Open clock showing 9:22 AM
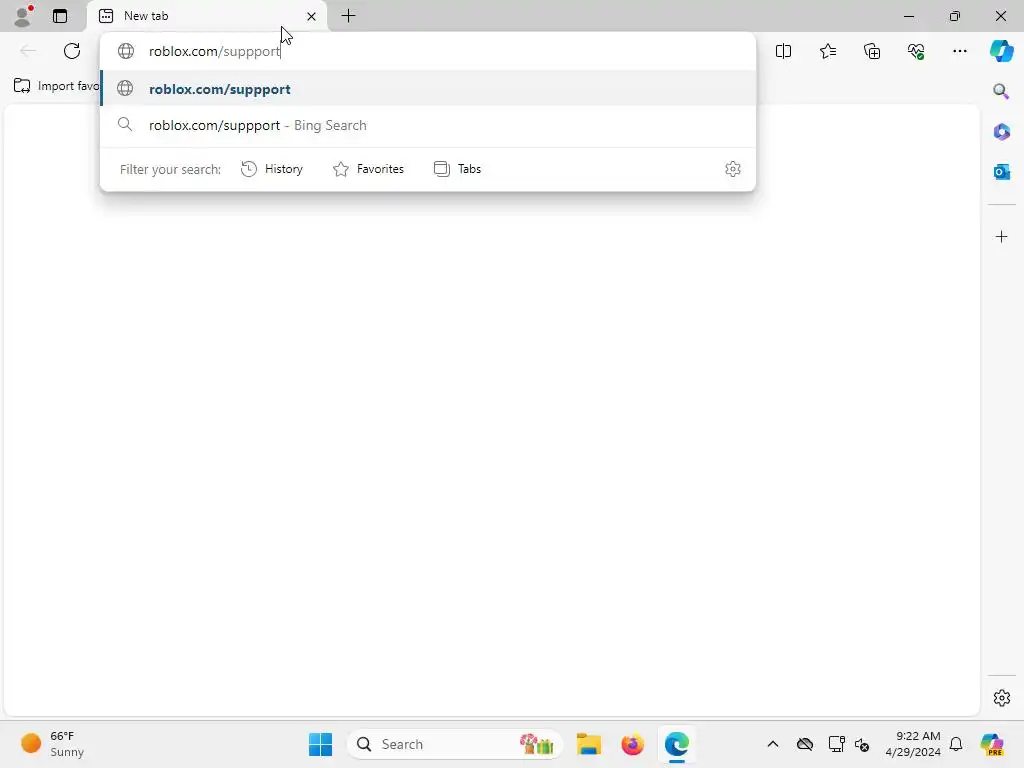The width and height of the screenshot is (1024, 768). click(913, 744)
